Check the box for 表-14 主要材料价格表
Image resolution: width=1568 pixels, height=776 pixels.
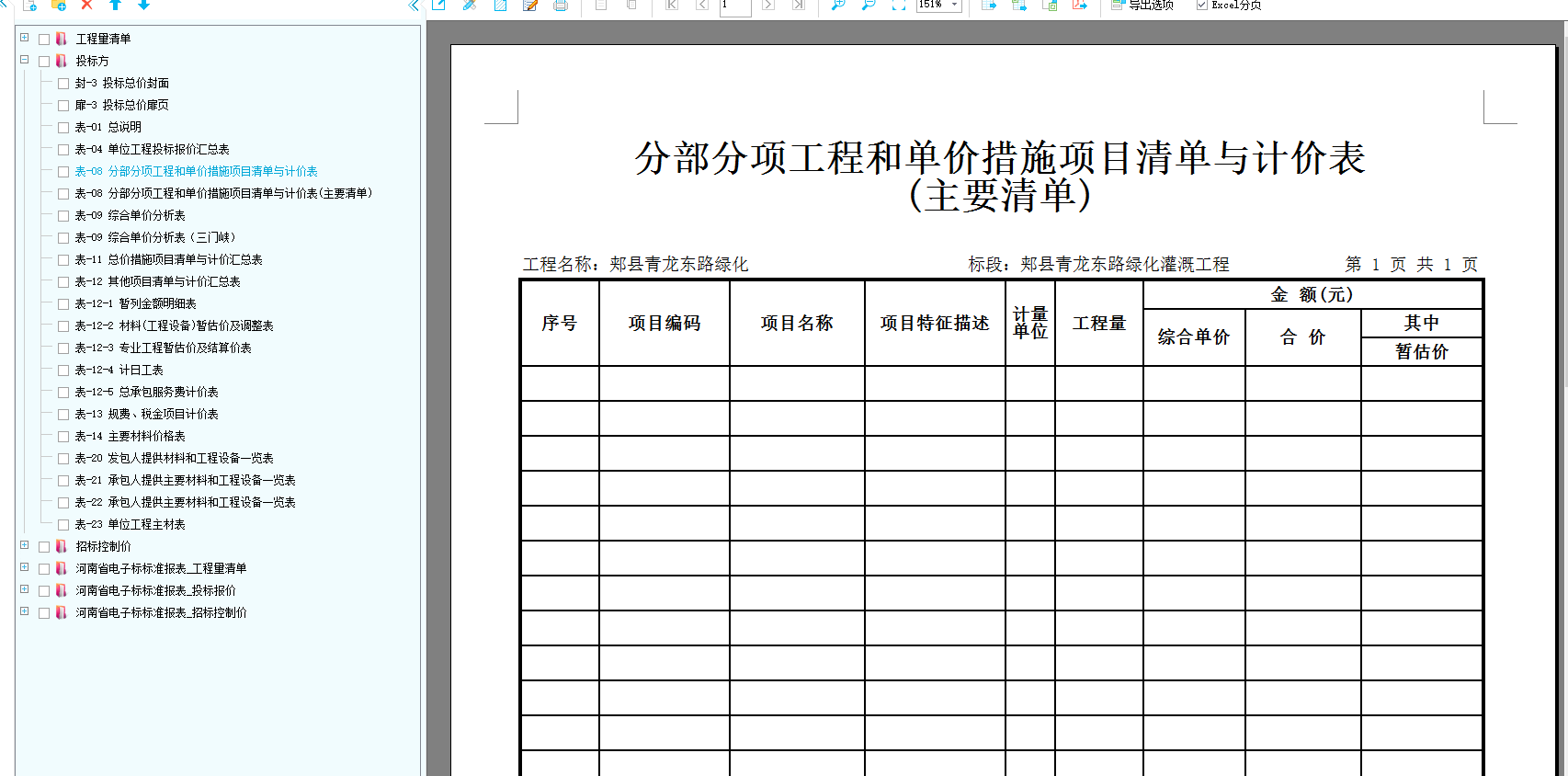coord(63,437)
